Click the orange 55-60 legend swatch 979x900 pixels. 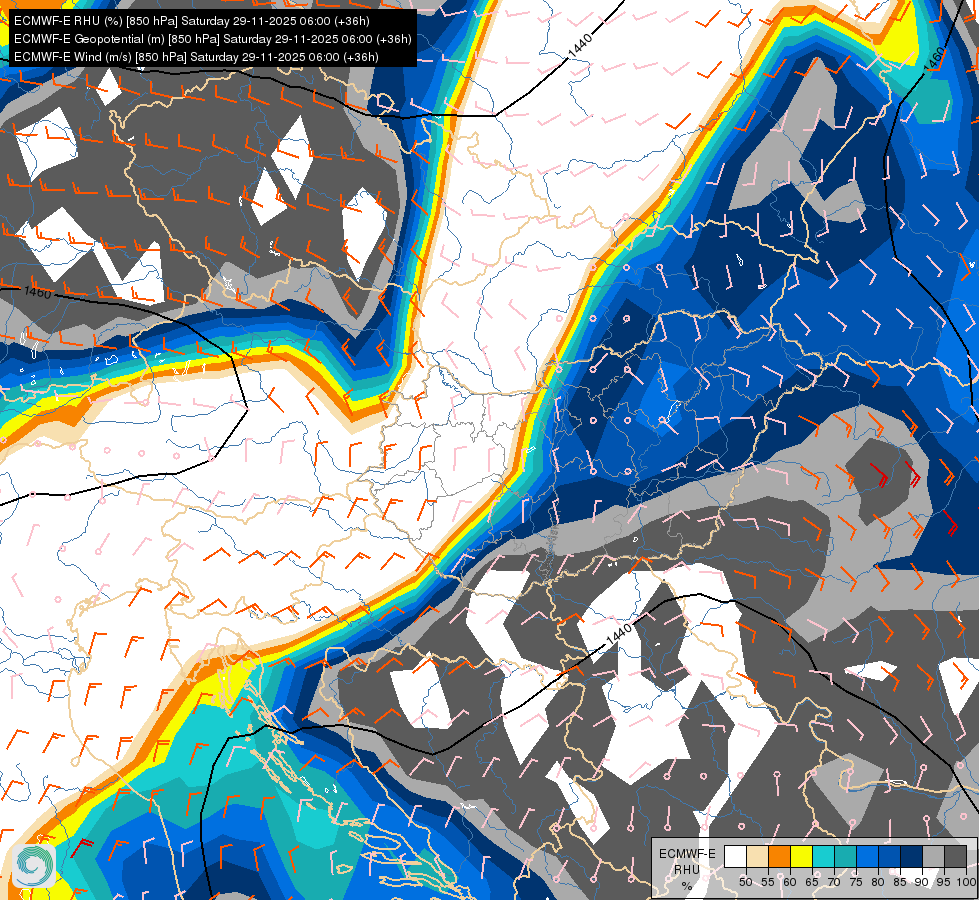(779, 856)
